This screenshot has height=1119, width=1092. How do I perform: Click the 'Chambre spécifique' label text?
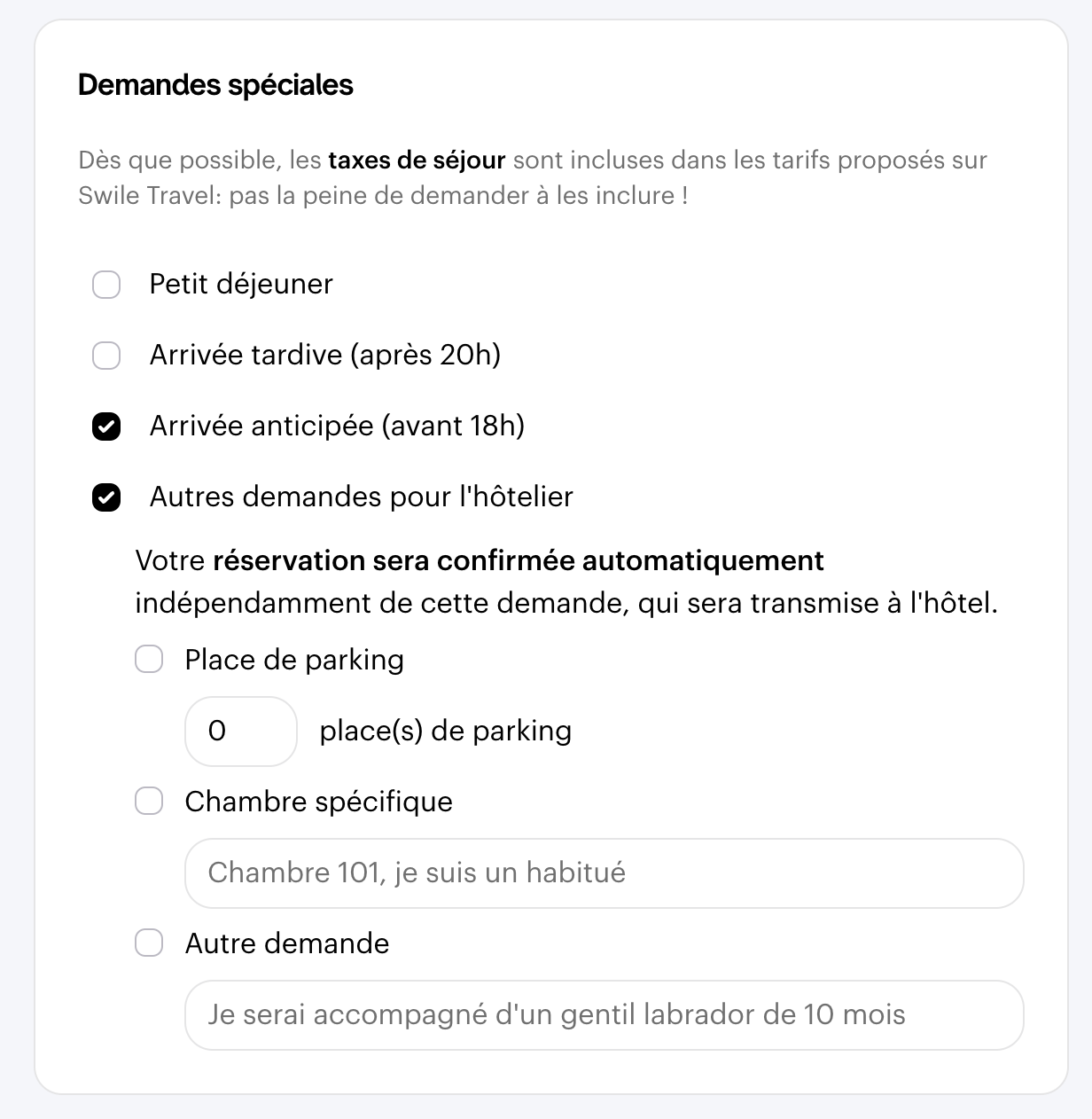point(318,802)
